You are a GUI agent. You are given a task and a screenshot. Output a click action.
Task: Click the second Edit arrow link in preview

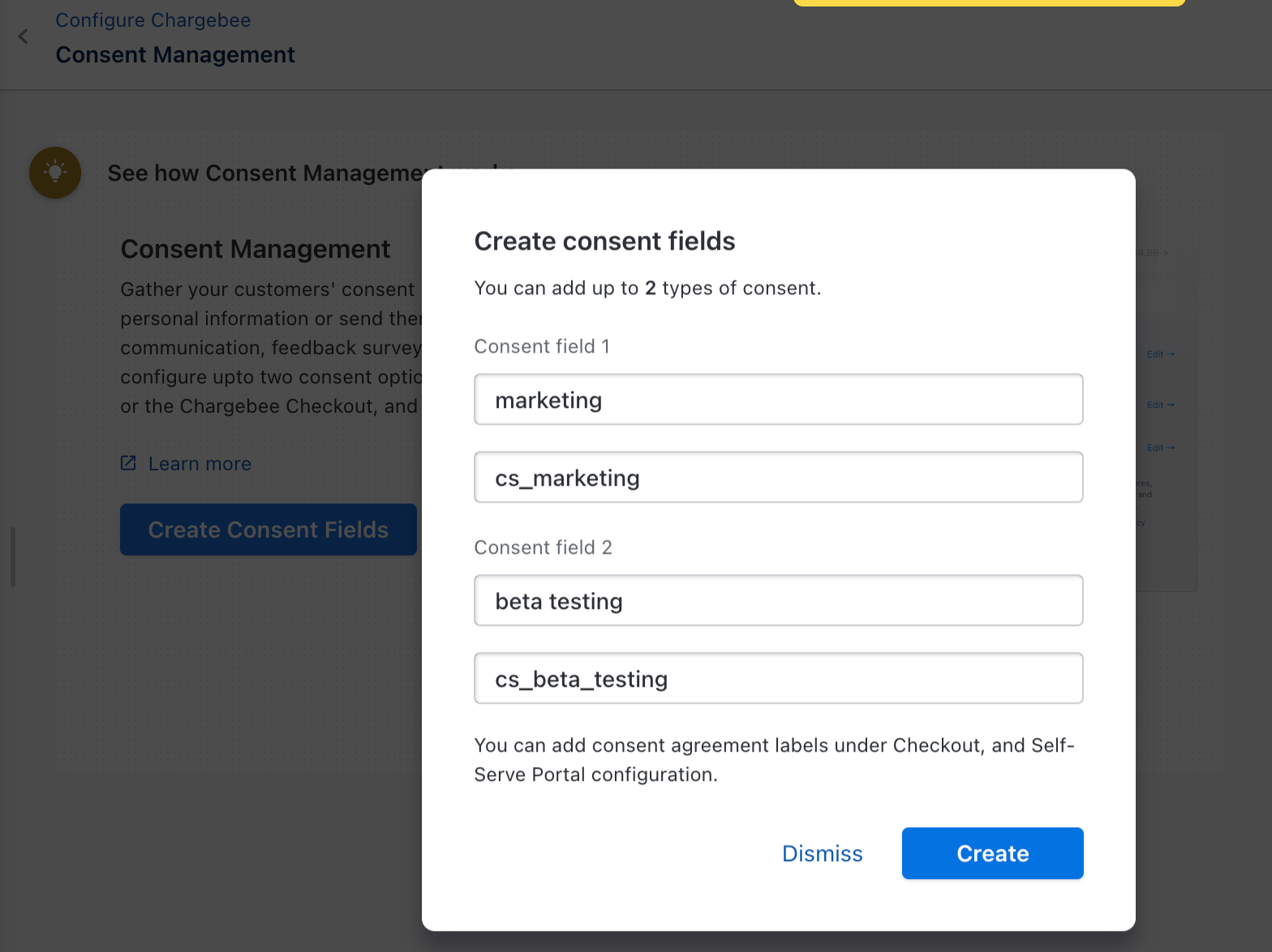pos(1160,405)
